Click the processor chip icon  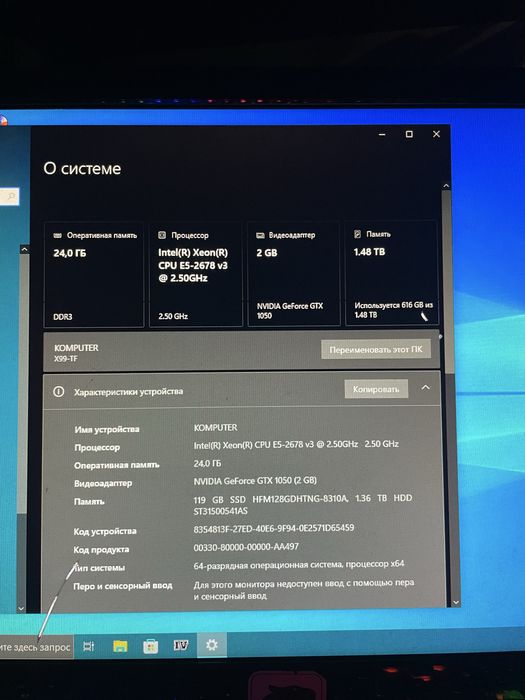click(162, 235)
